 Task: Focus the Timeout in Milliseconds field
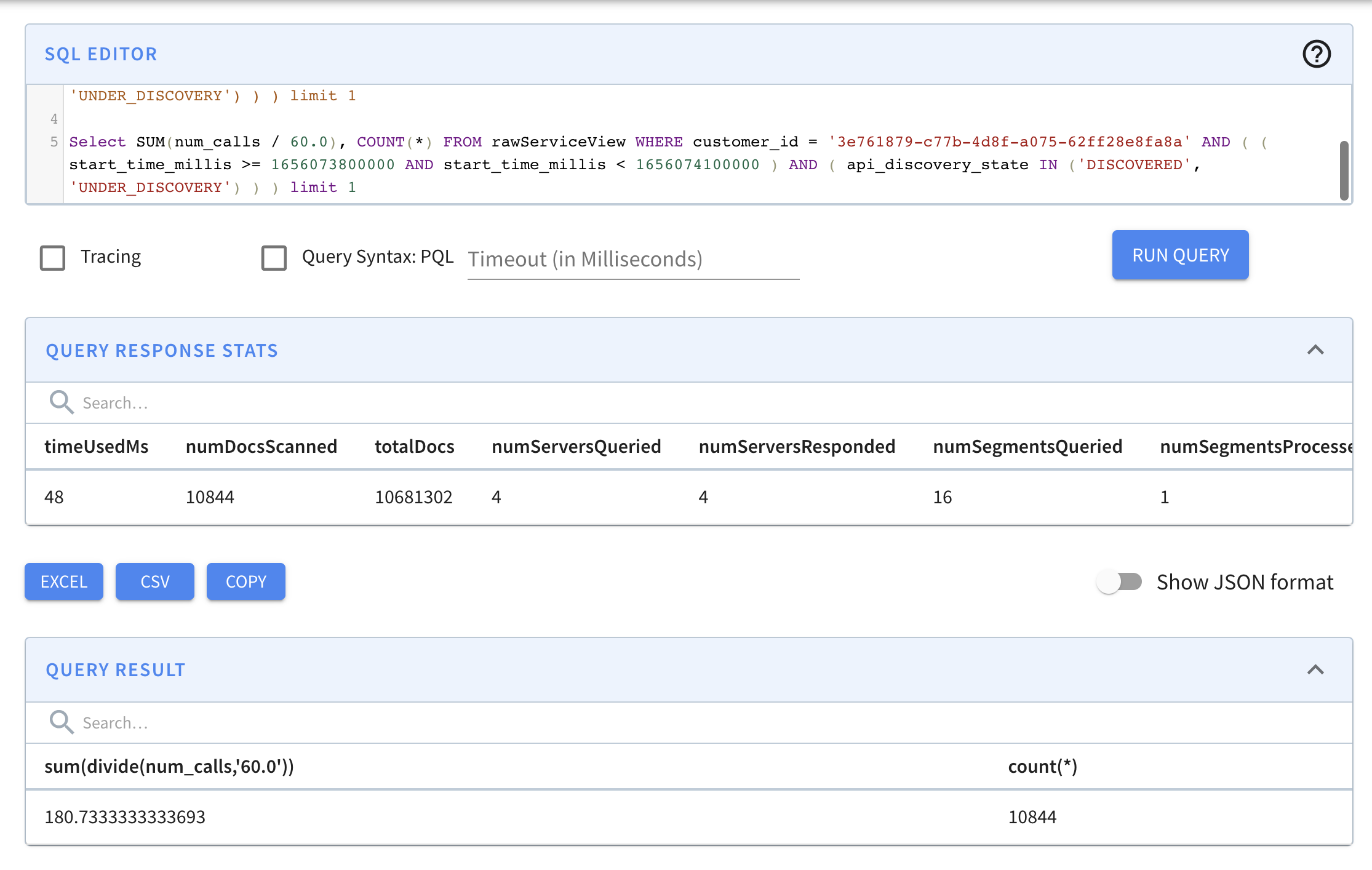coord(632,260)
